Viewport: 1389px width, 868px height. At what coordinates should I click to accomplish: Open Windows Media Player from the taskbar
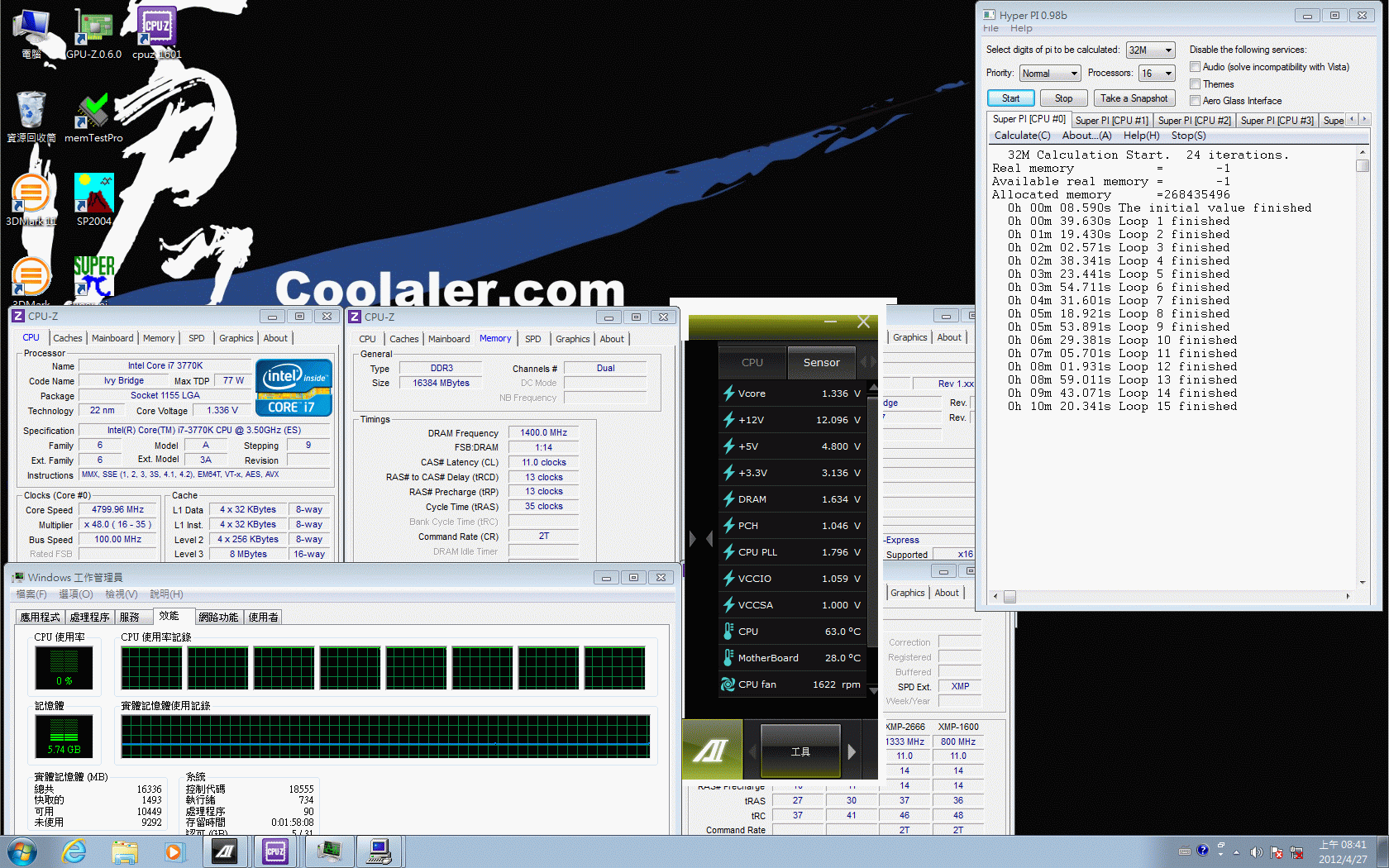(x=174, y=851)
